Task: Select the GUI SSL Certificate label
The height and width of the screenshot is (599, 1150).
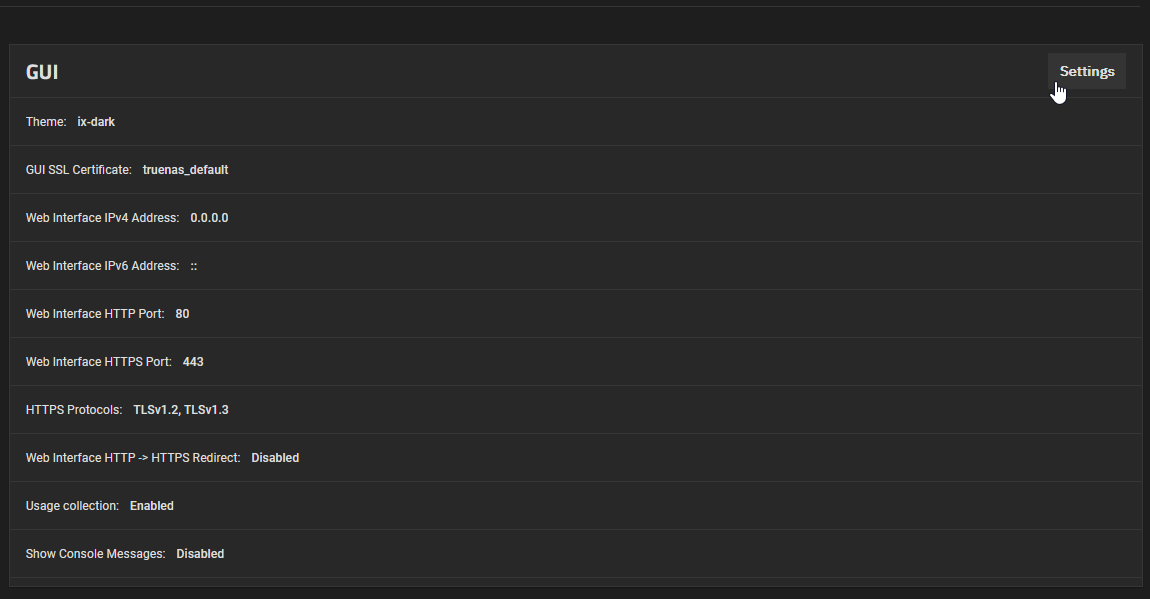Action: coord(78,170)
